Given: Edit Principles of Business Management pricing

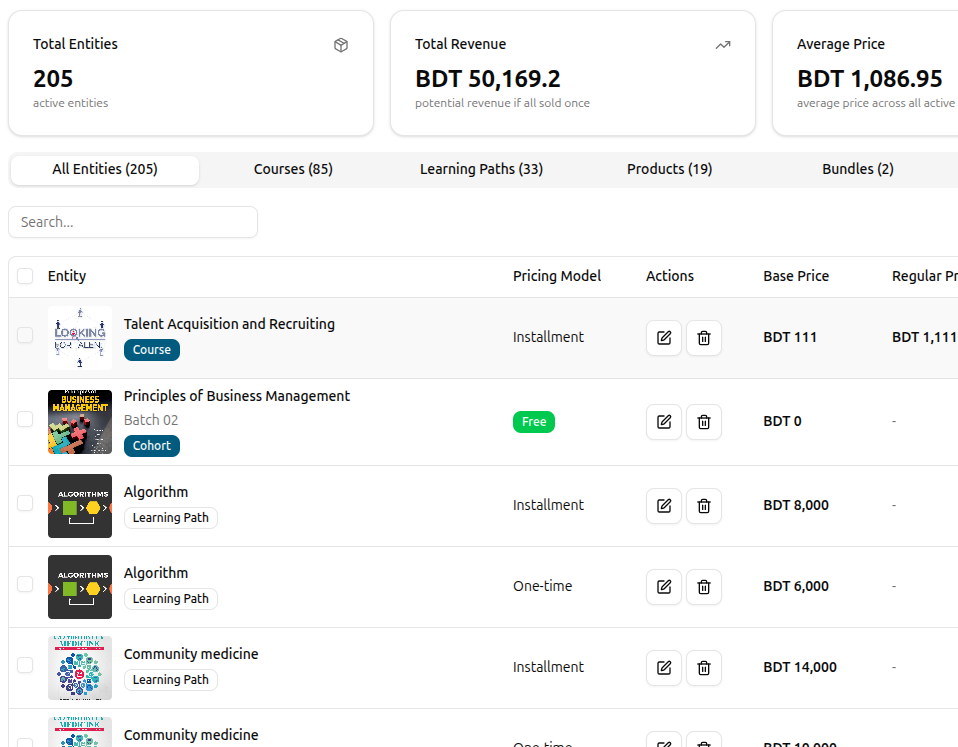Looking at the screenshot, I should pyautogui.click(x=664, y=422).
